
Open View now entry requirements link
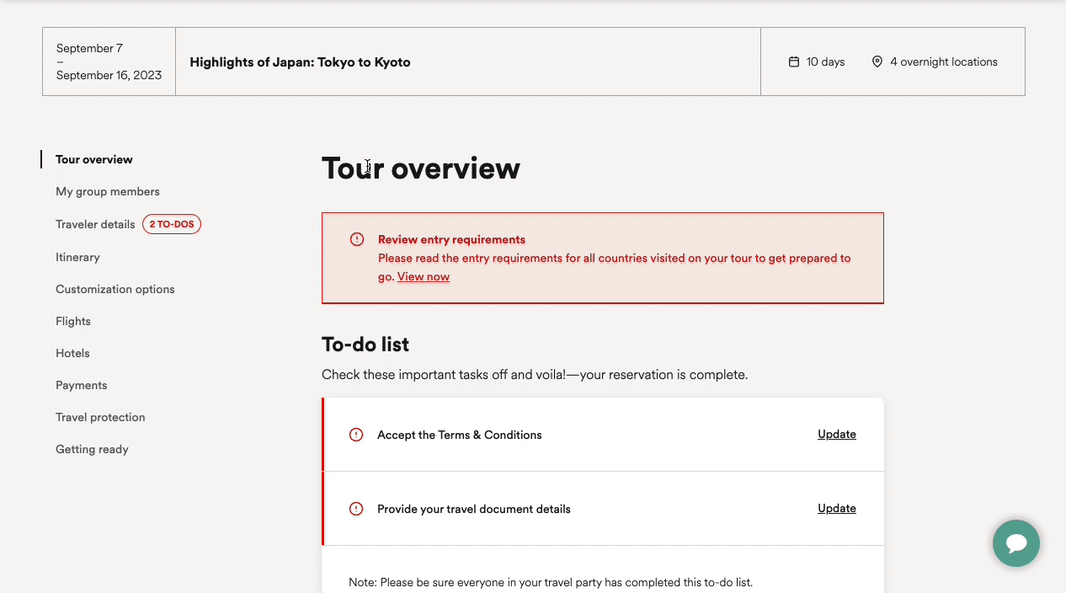(x=423, y=277)
